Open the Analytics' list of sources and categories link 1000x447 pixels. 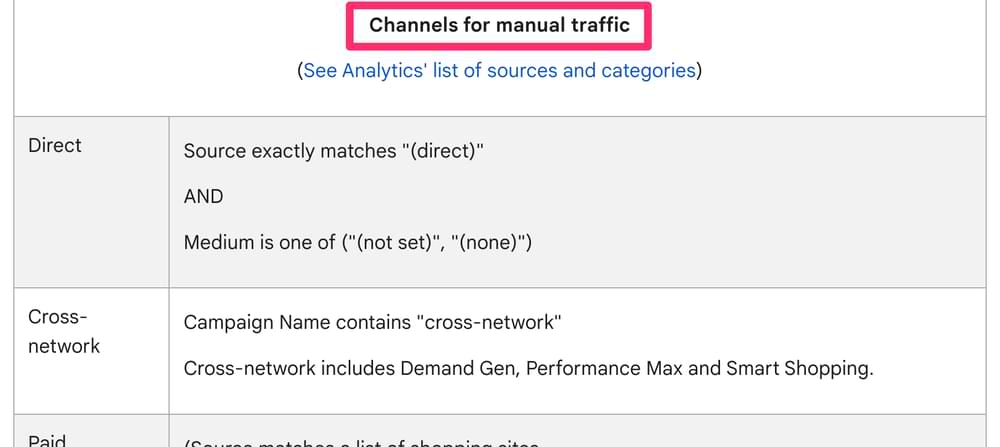point(499,70)
